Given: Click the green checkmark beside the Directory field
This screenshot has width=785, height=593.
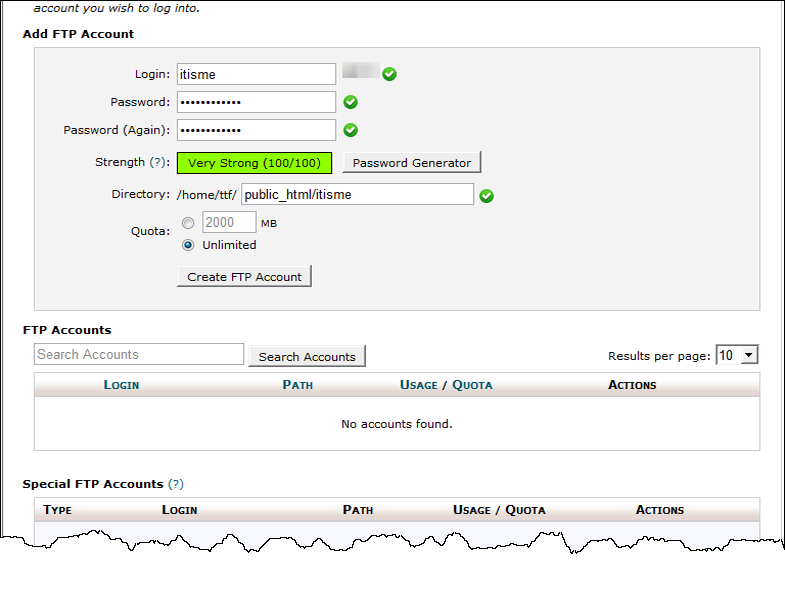Looking at the screenshot, I should point(486,196).
